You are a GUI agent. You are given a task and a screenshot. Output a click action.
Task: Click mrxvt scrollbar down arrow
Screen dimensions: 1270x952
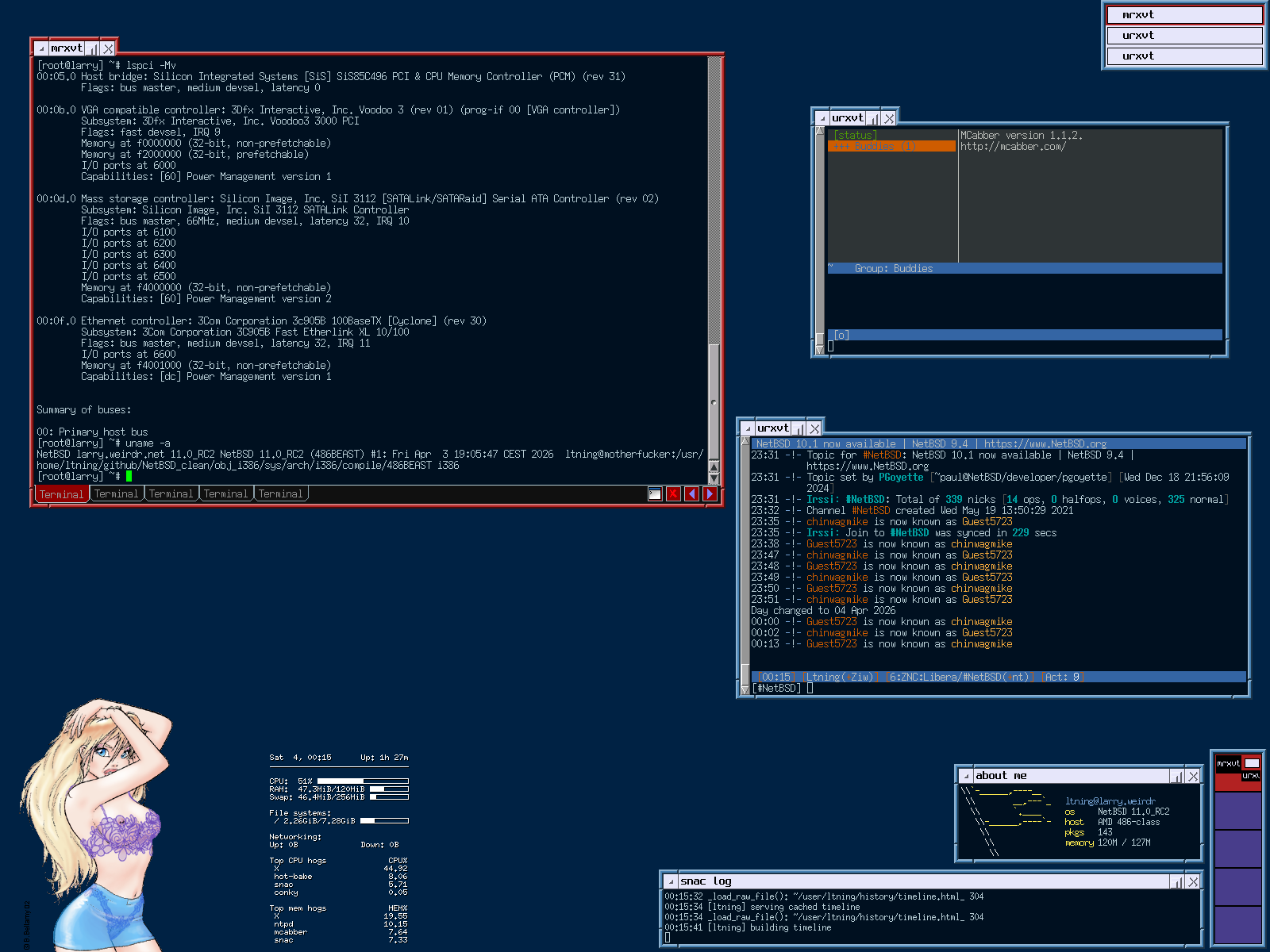click(714, 479)
